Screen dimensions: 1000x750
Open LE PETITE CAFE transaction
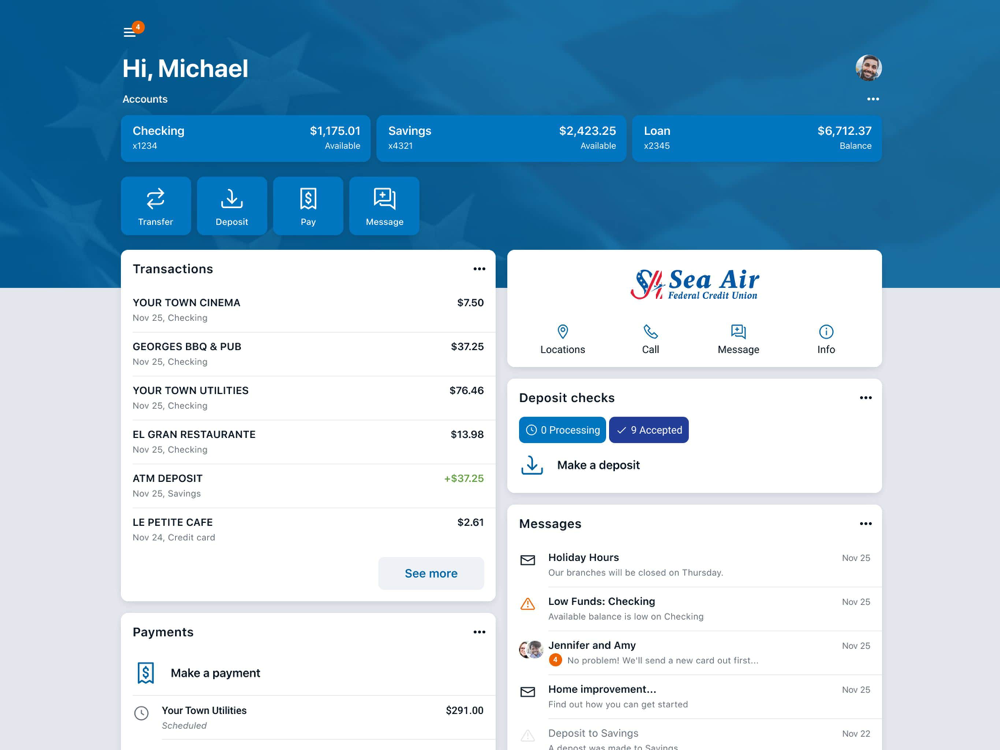[x=308, y=530]
